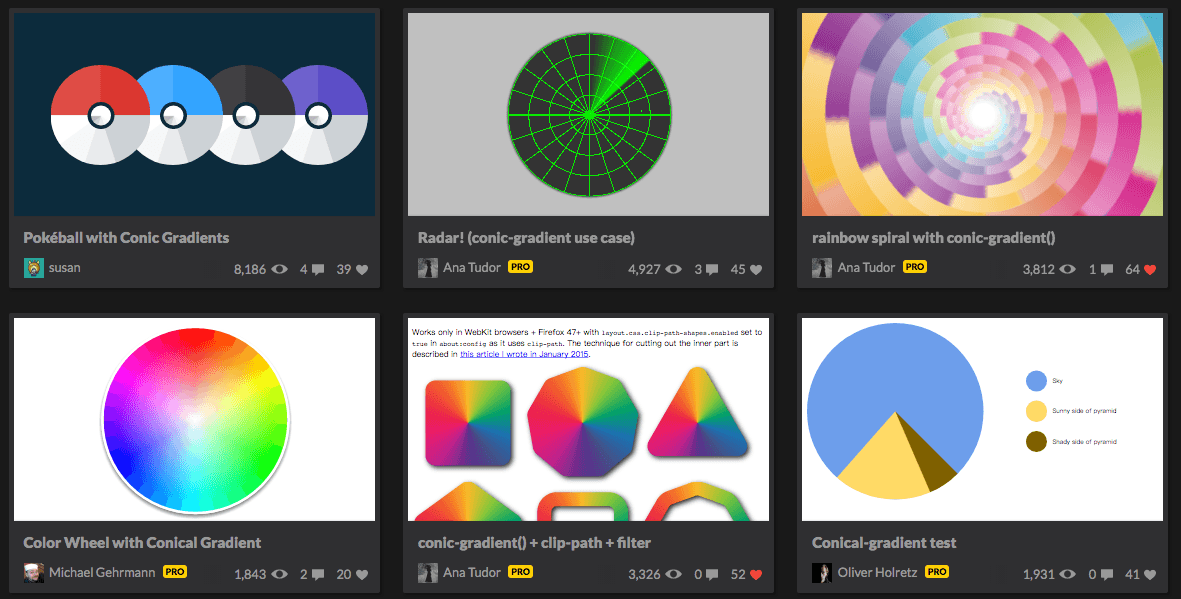
Task: Open comments icon on Color Wheel pen
Action: click(318, 575)
